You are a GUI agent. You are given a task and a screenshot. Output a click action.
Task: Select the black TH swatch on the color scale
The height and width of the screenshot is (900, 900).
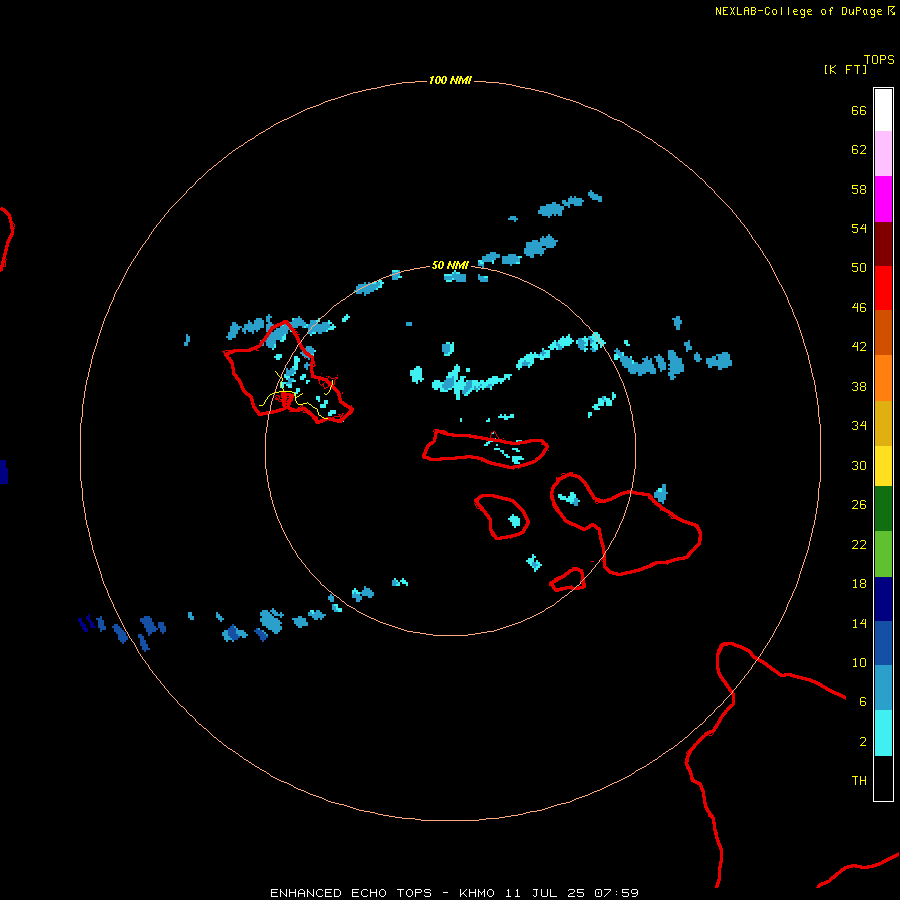[883, 778]
